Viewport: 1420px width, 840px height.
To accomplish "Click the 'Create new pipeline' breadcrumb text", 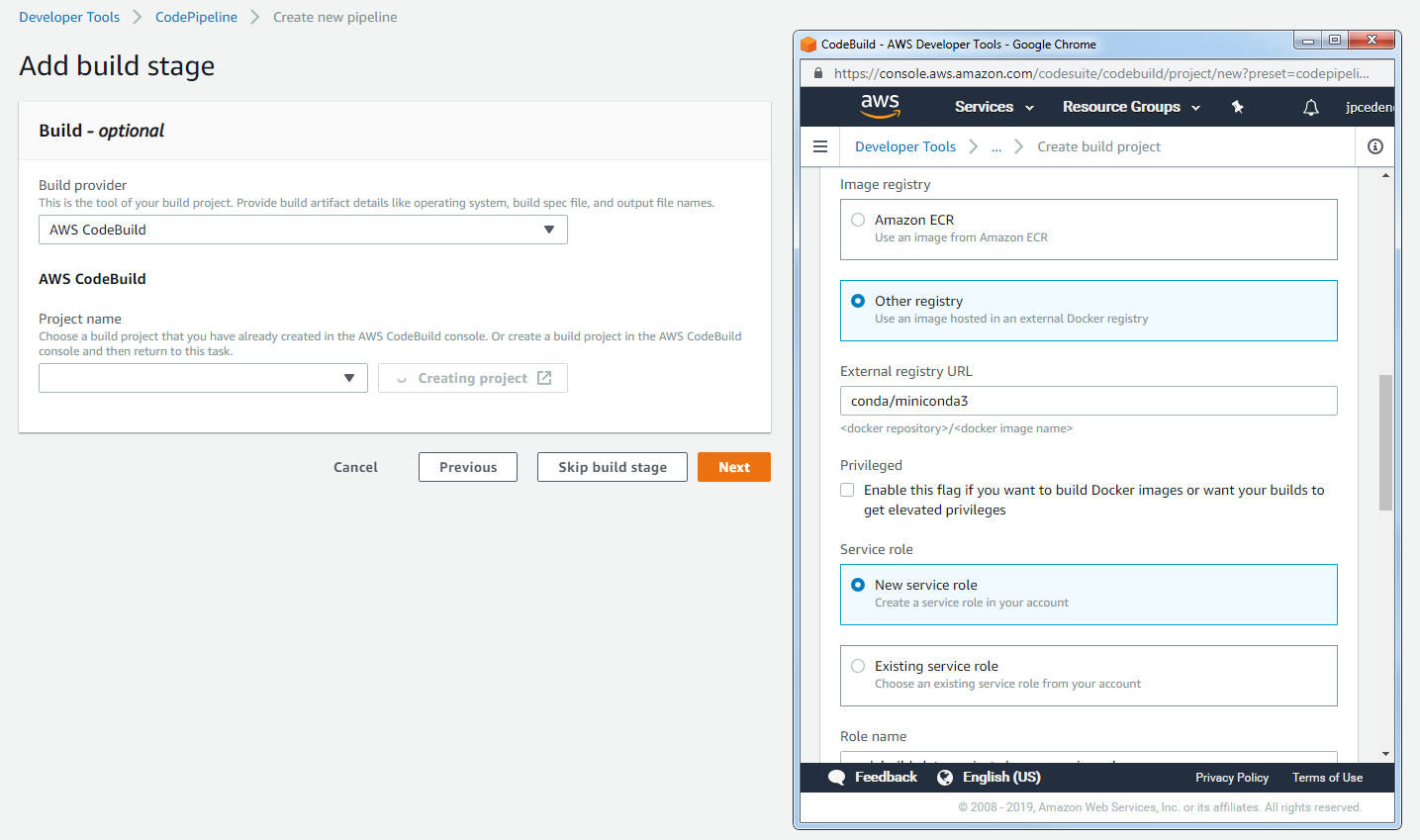I will (335, 17).
